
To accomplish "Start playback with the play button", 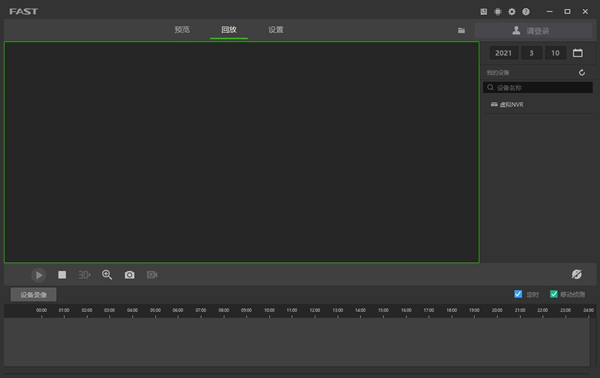I will coord(39,275).
